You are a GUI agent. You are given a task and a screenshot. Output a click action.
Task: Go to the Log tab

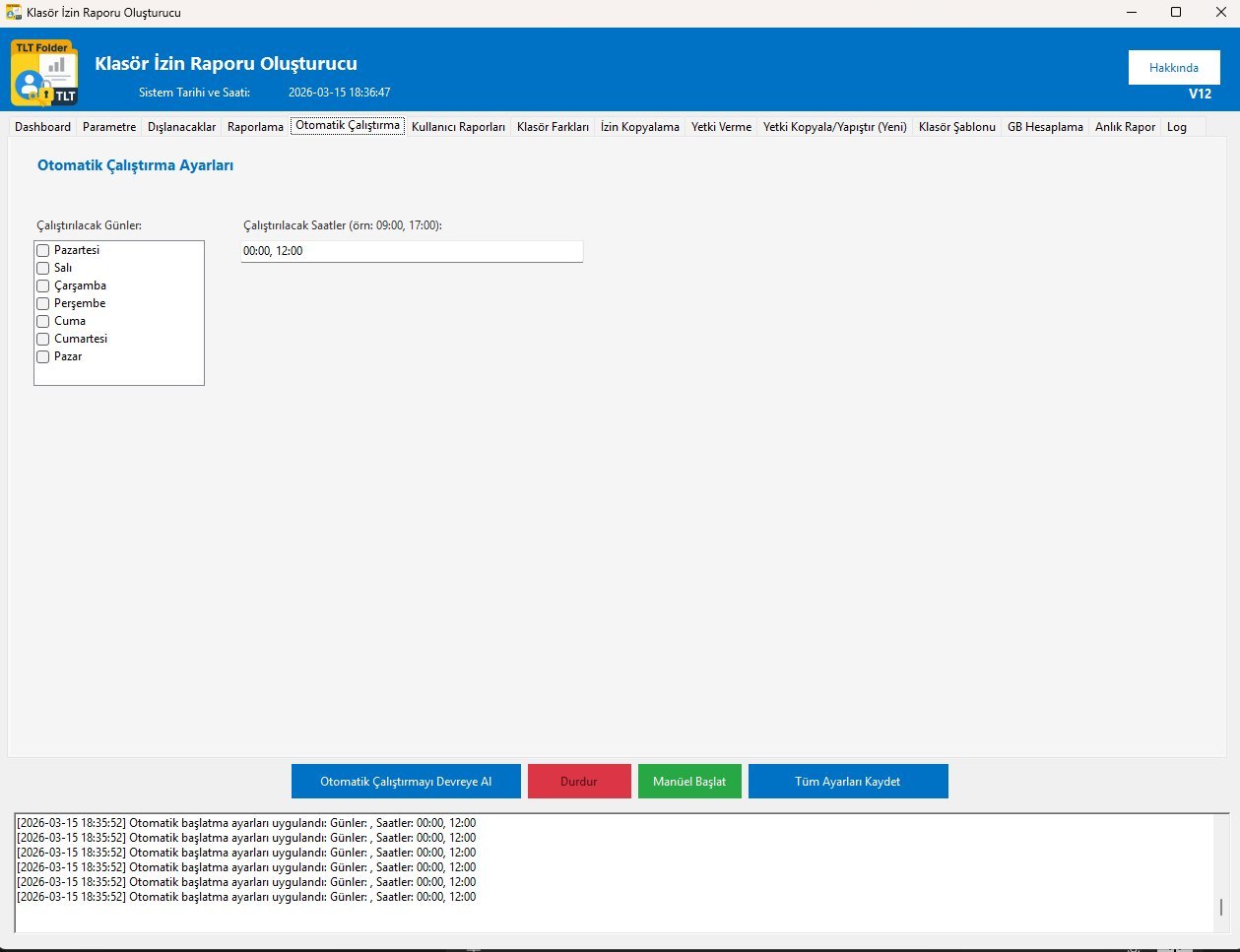(1176, 127)
